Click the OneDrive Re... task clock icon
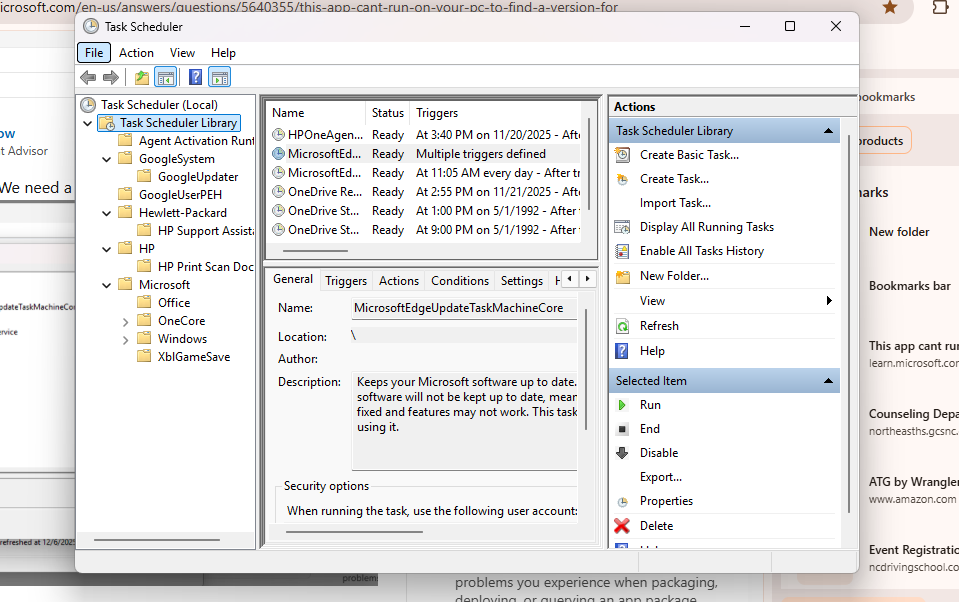The image size is (959, 602). (278, 192)
